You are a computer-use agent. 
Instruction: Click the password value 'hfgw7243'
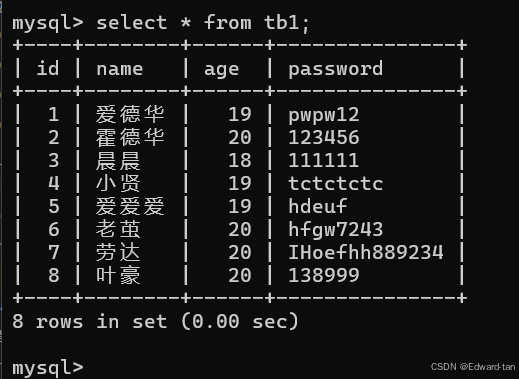click(x=336, y=230)
